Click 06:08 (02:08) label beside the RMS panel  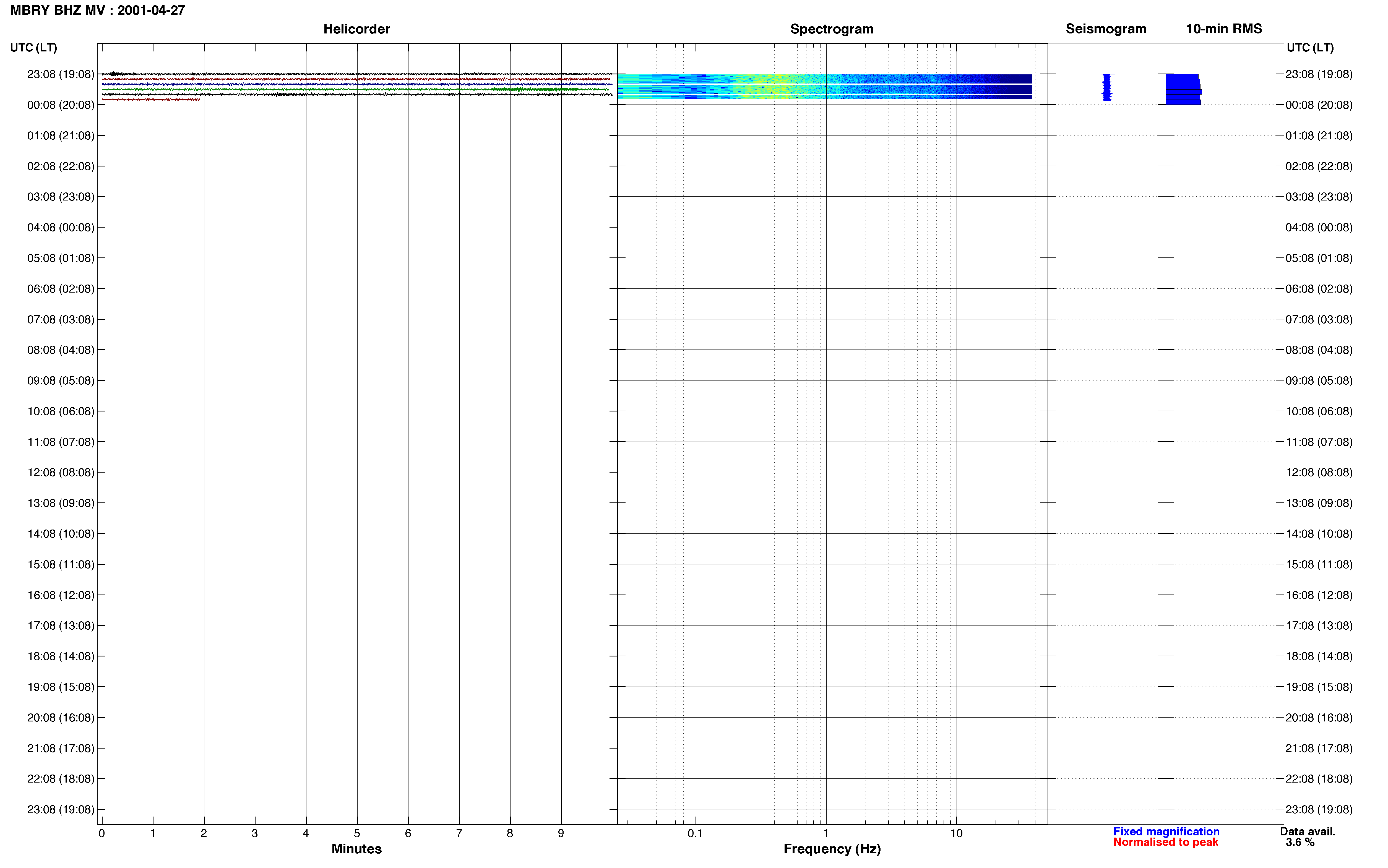[1319, 289]
